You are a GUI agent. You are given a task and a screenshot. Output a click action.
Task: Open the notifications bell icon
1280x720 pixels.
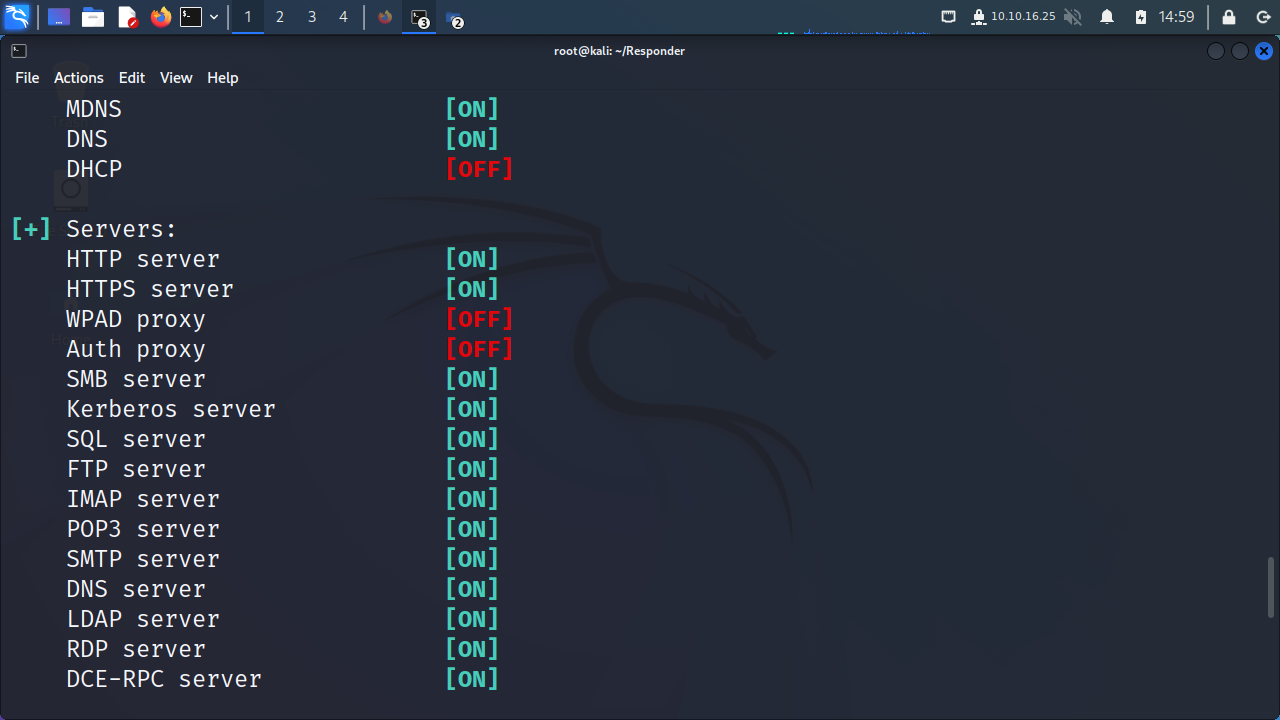point(1107,17)
